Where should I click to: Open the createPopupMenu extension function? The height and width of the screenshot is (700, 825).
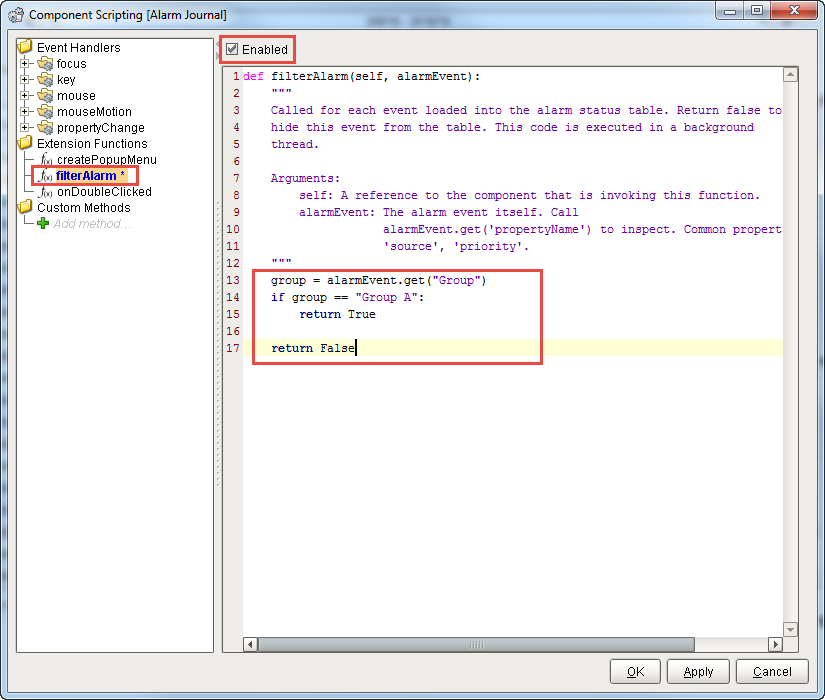click(107, 159)
